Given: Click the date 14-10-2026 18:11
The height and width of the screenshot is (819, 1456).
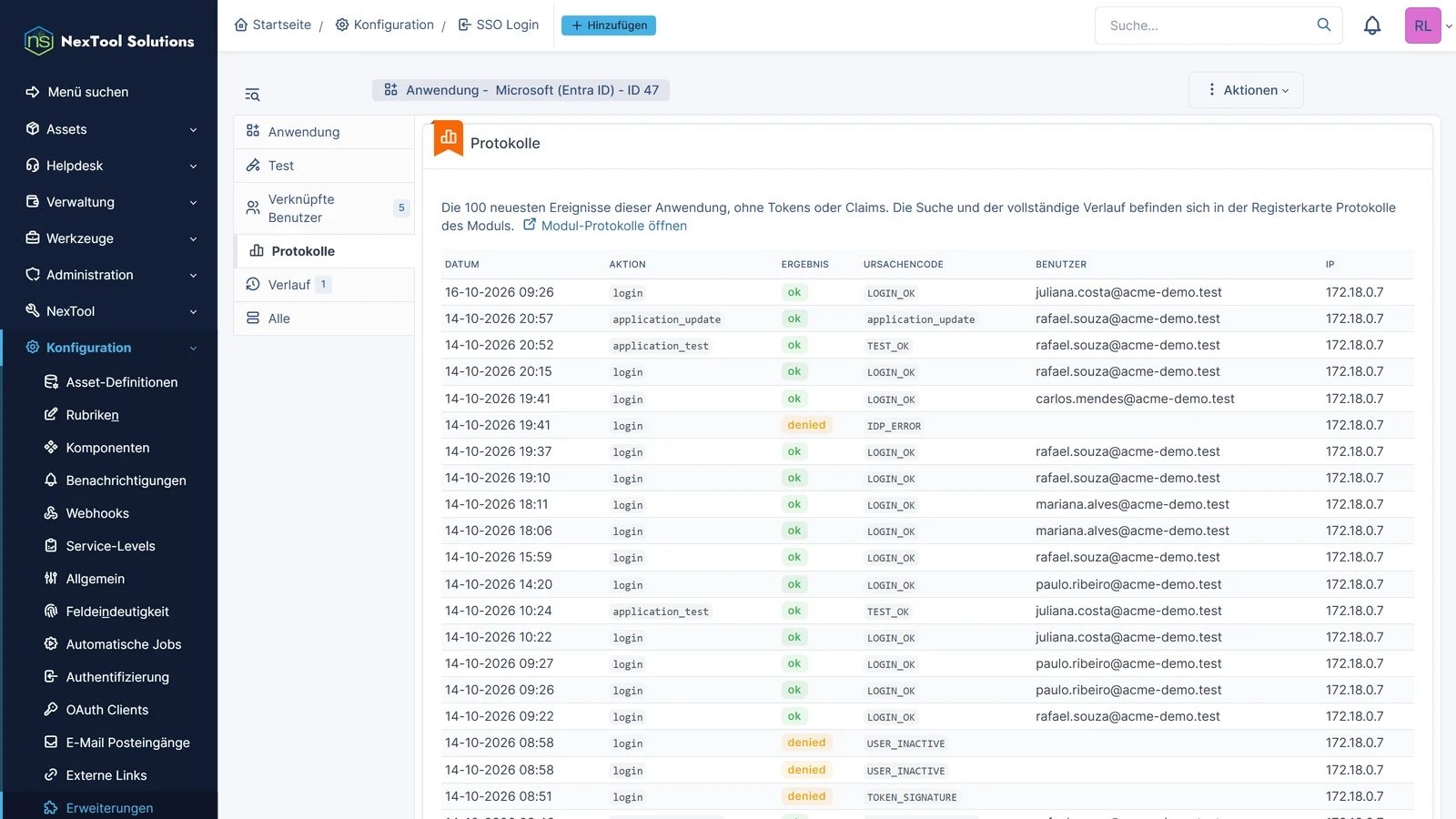Looking at the screenshot, I should (x=497, y=504).
